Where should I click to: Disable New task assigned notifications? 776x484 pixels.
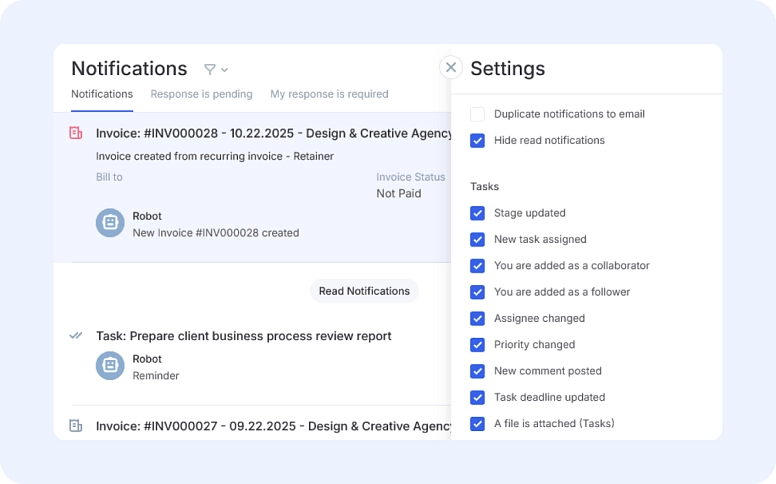[x=478, y=240]
